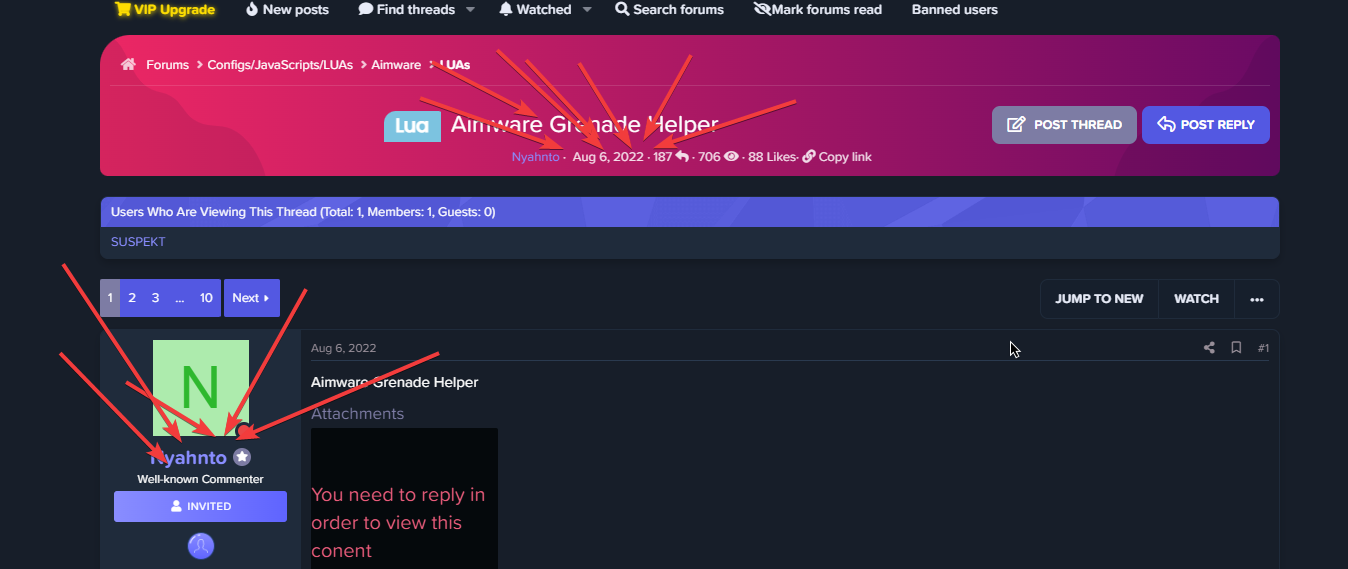1348x569 pixels.
Task: Click JUMP TO NEW
Action: pos(1099,299)
